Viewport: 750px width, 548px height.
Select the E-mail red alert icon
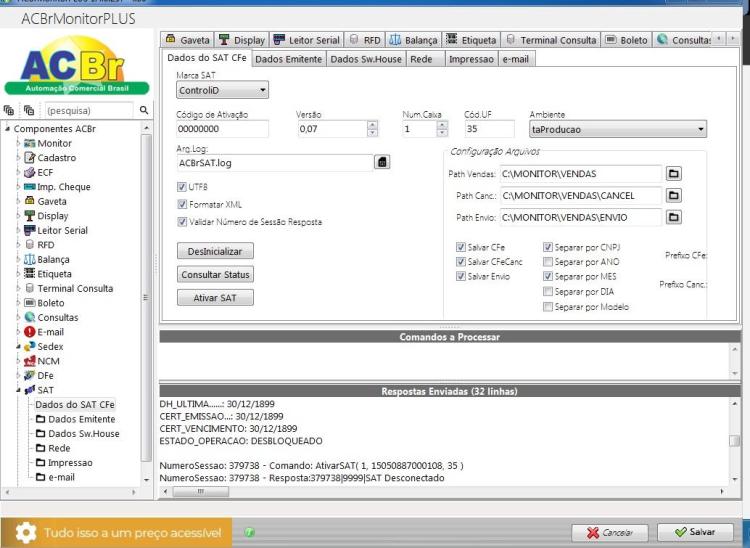click(30, 332)
